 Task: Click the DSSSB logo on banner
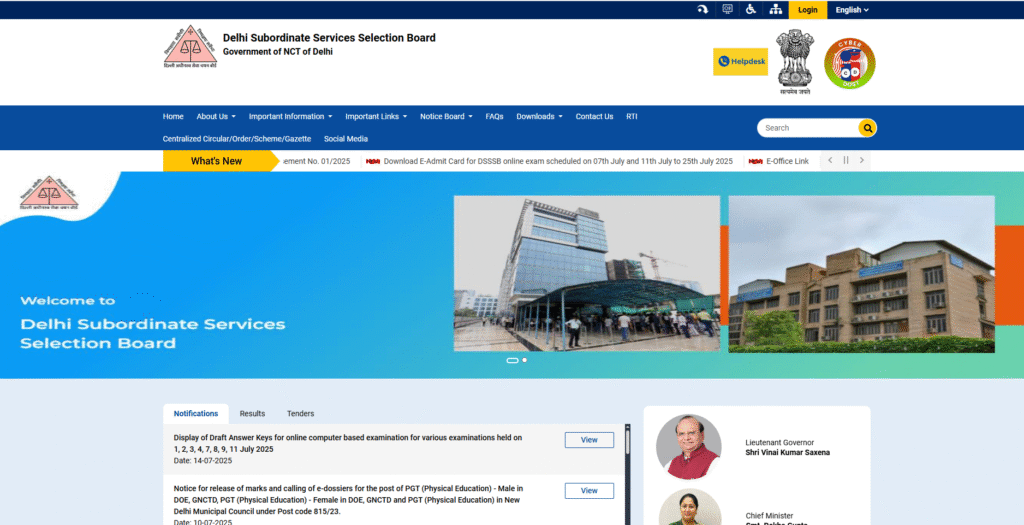[x=49, y=193]
